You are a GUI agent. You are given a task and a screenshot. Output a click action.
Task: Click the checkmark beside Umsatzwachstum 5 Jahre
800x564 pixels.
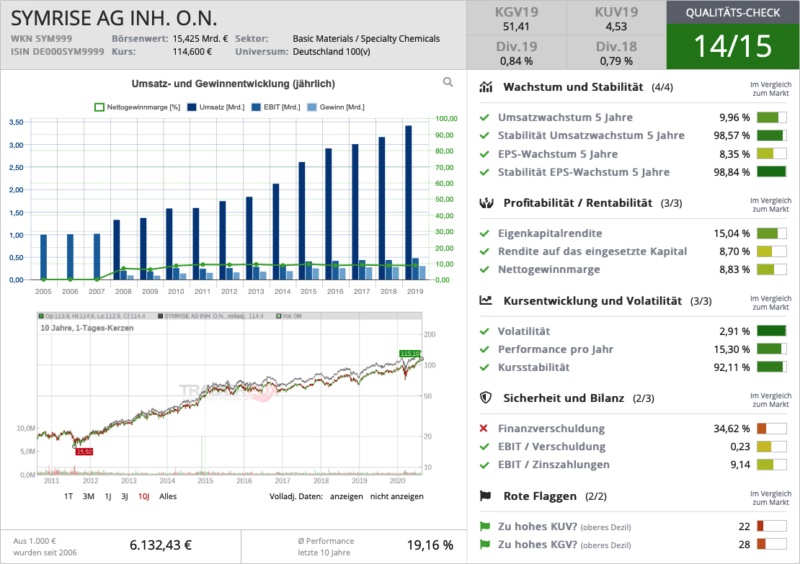coord(484,117)
